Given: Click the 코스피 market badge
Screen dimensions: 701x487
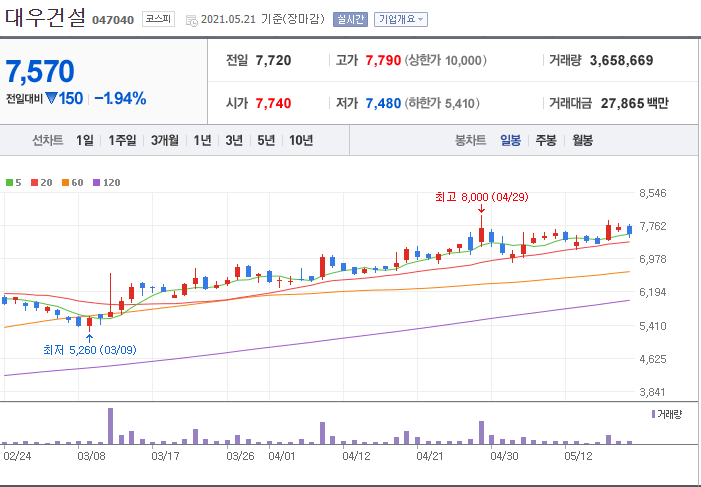Looking at the screenshot, I should coord(158,19).
